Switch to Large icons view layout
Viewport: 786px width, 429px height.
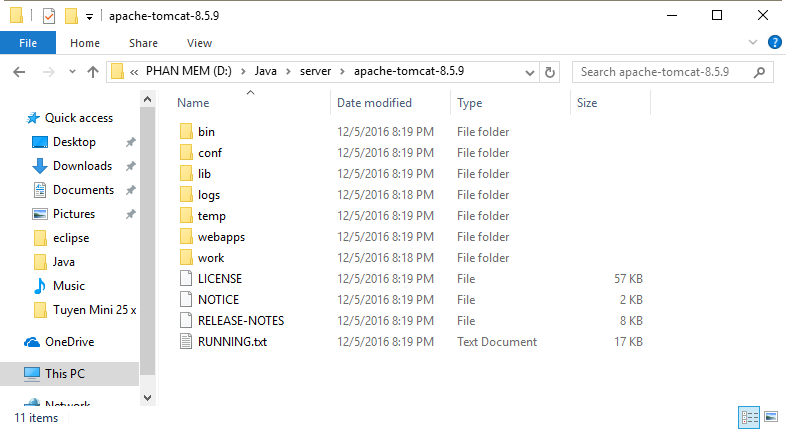771,417
